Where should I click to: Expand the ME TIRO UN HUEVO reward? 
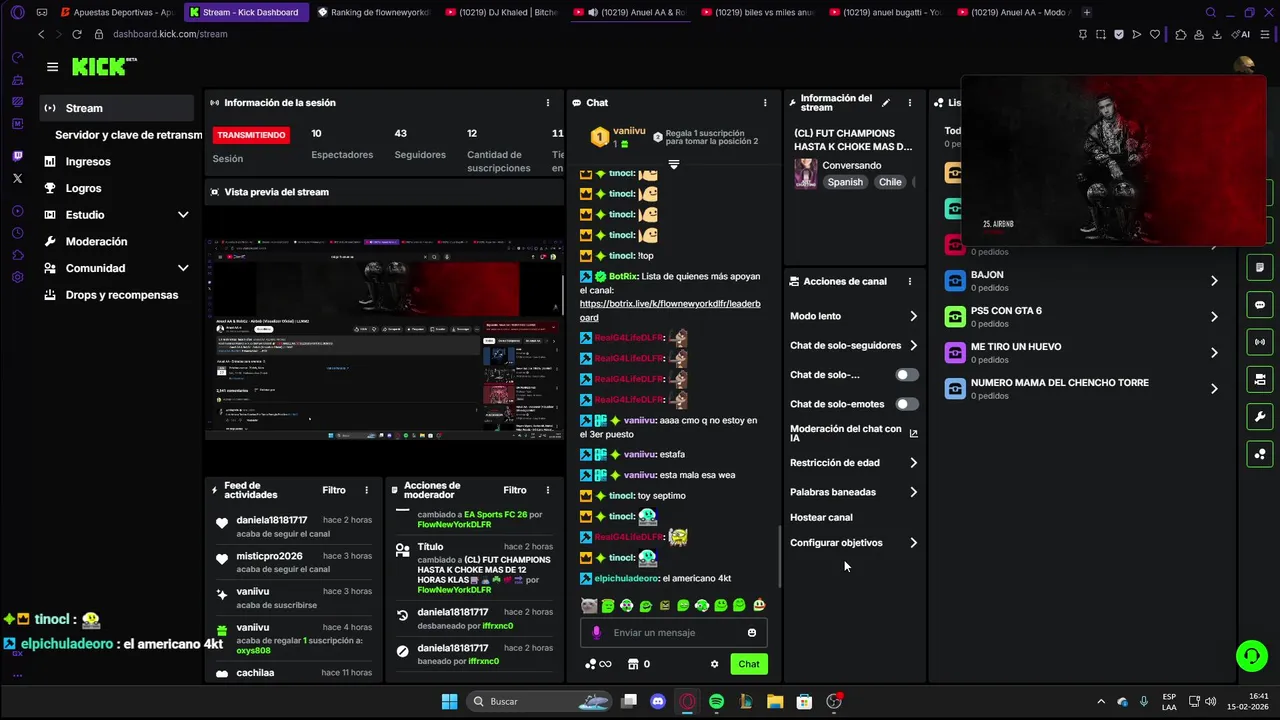1214,353
